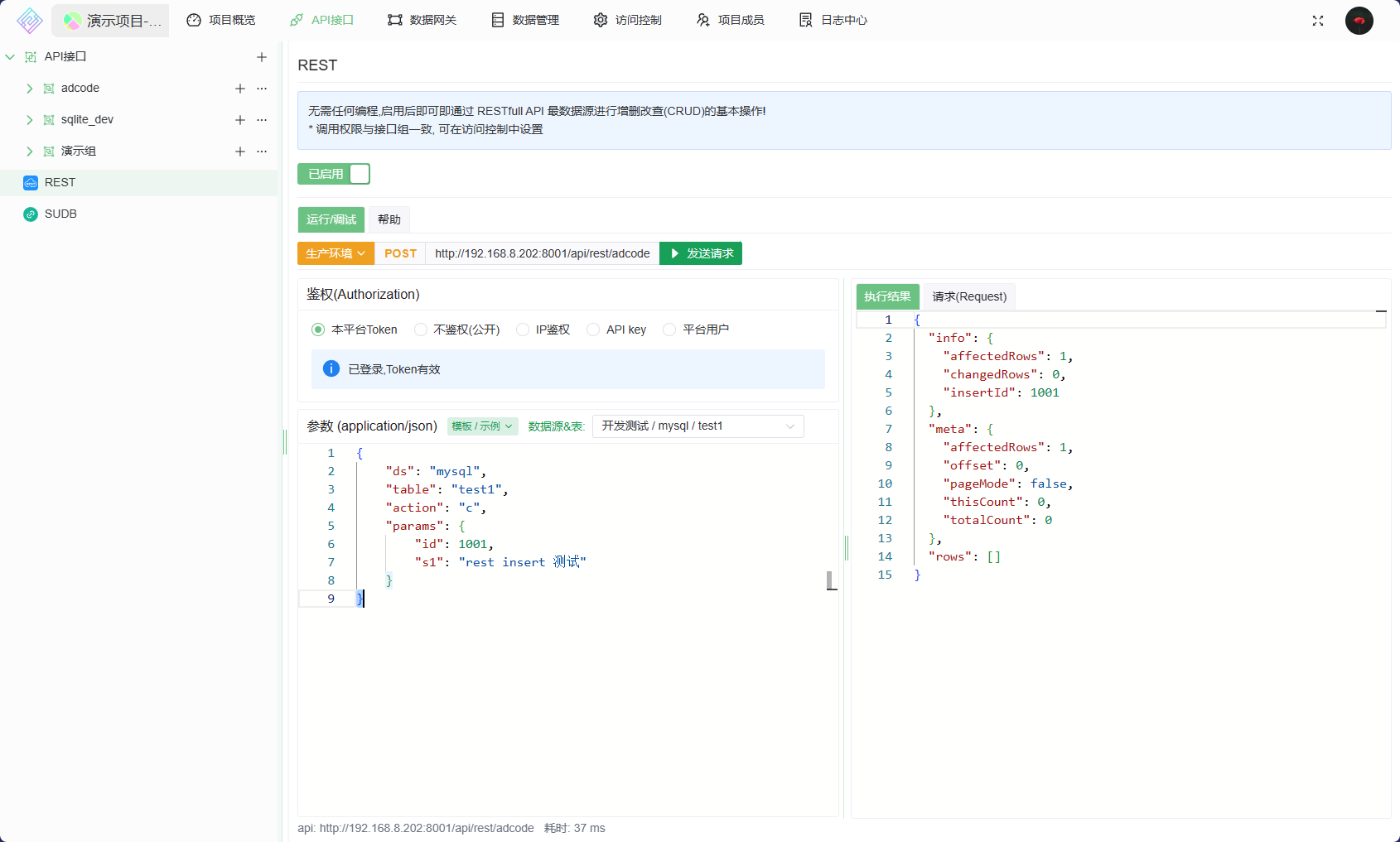Viewport: 1400px width, 842px height.
Task: Open the 数据网关 menu
Action: (422, 20)
